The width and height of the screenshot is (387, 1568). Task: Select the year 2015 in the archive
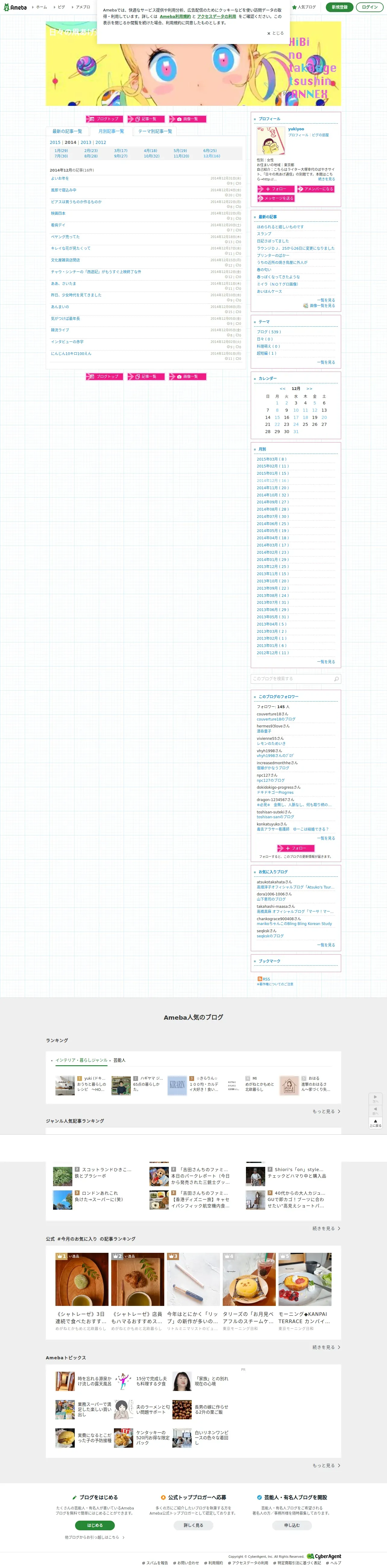55,142
